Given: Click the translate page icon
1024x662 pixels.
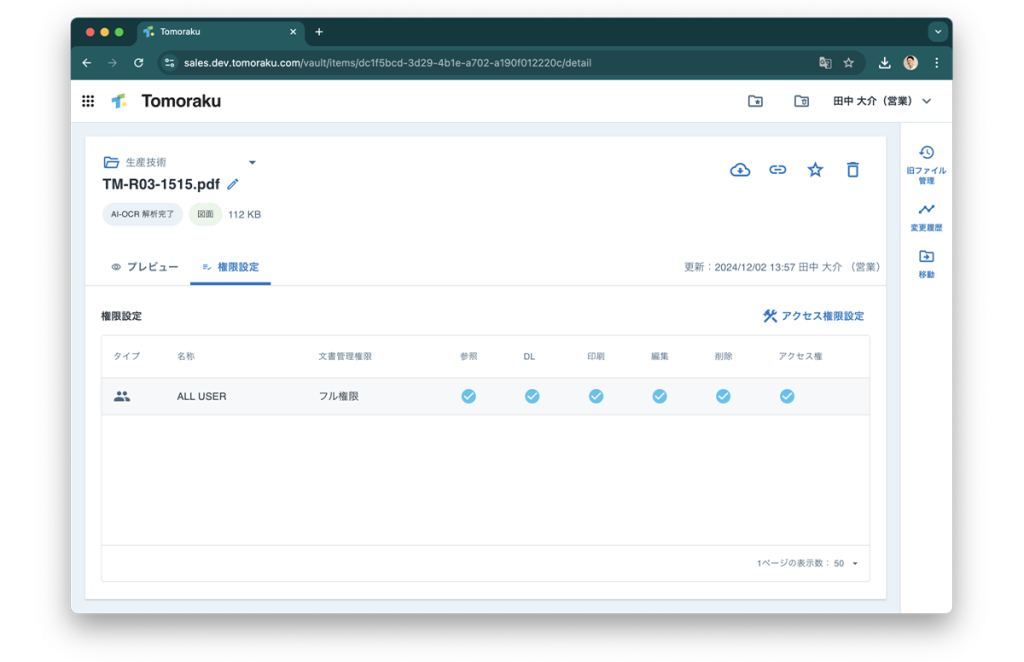Looking at the screenshot, I should pos(825,63).
